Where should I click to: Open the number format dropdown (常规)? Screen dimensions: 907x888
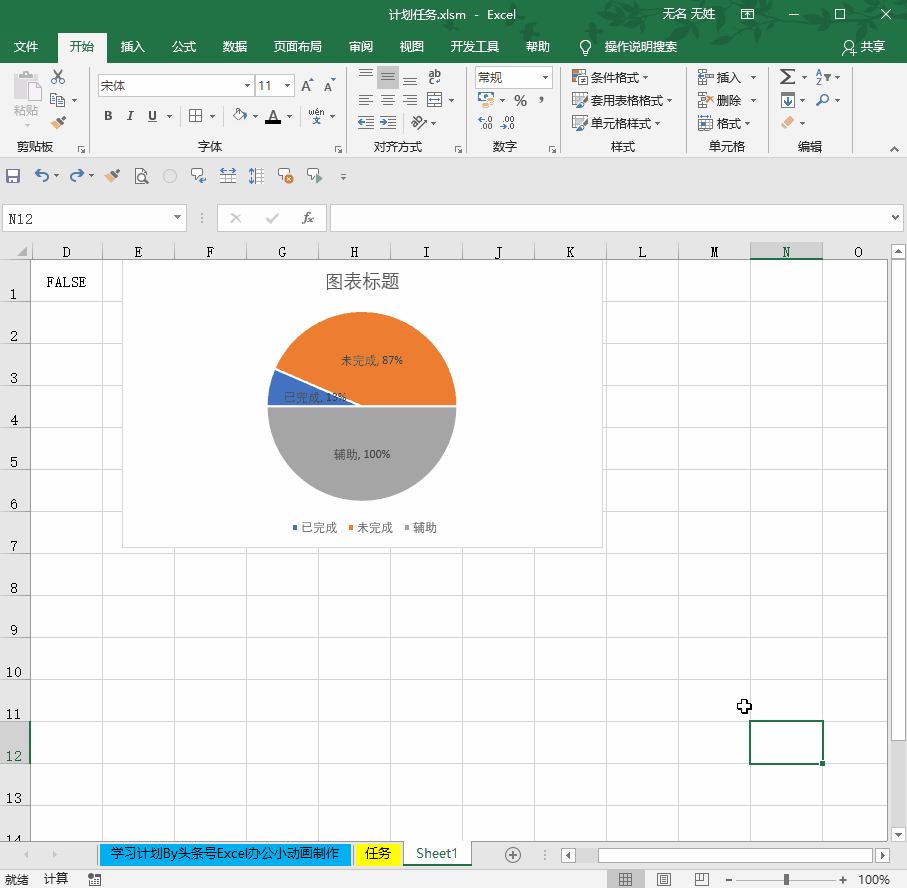pyautogui.click(x=545, y=77)
